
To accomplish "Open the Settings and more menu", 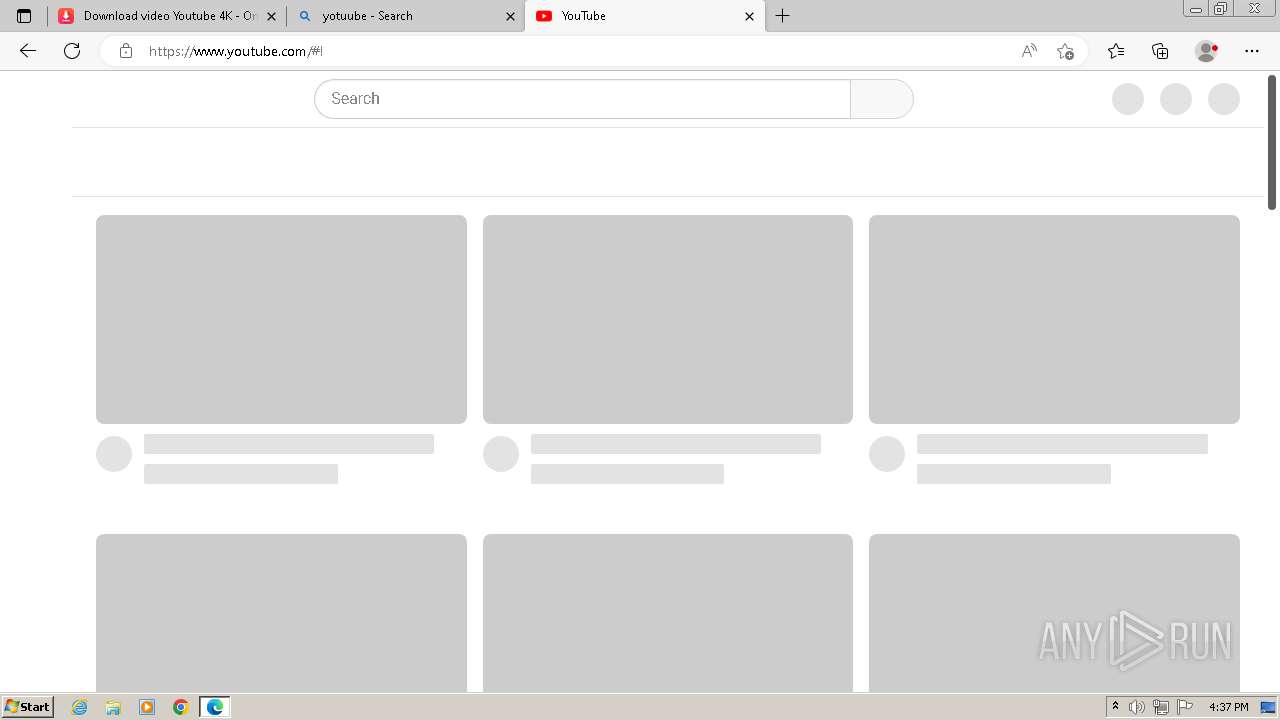I will tap(1252, 51).
